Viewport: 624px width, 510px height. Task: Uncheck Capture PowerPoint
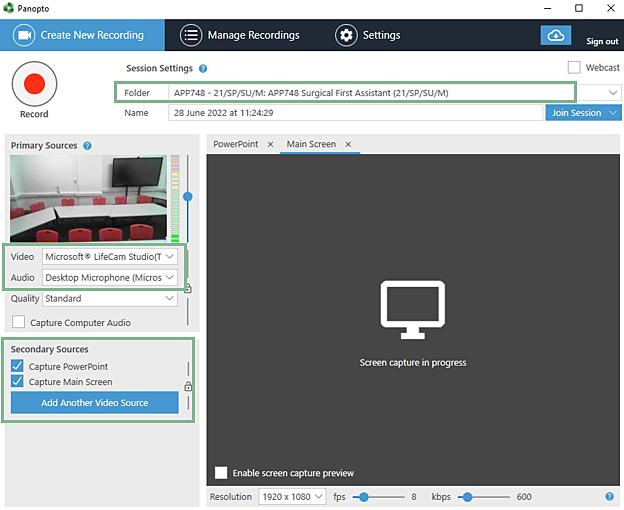click(17, 366)
